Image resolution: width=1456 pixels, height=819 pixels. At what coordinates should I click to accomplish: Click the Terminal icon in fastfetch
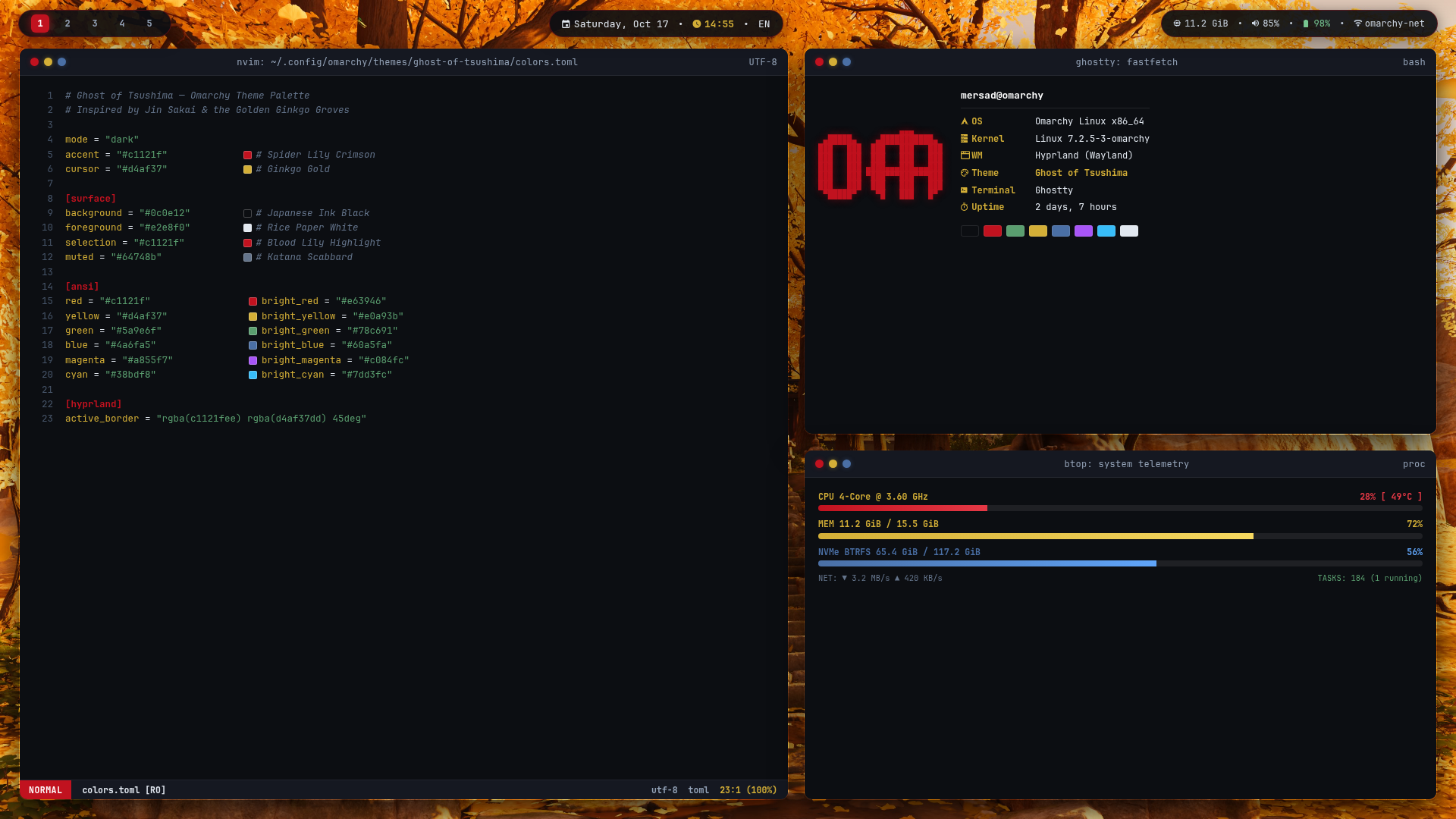point(965,190)
